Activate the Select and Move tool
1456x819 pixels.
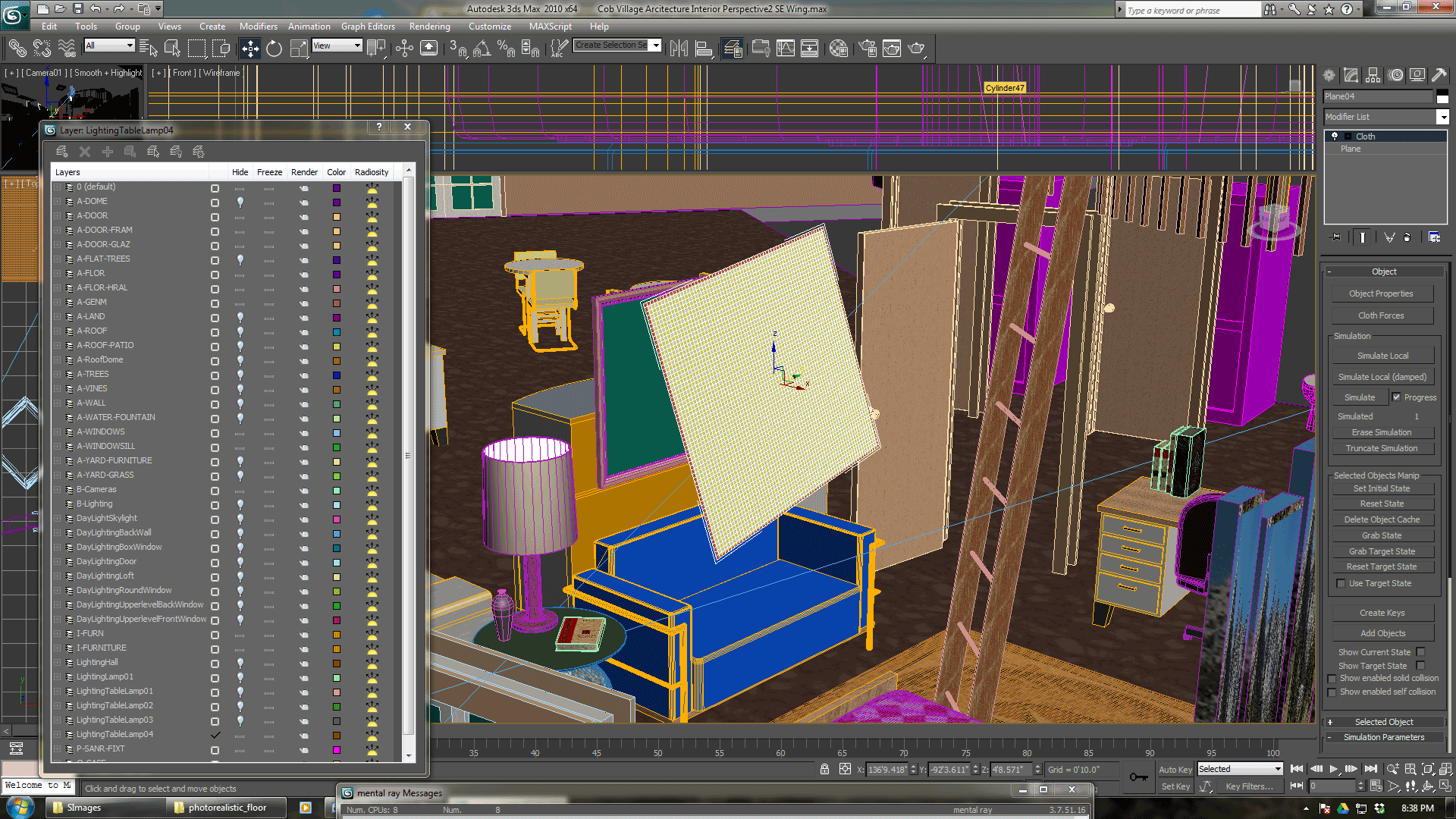pos(249,49)
